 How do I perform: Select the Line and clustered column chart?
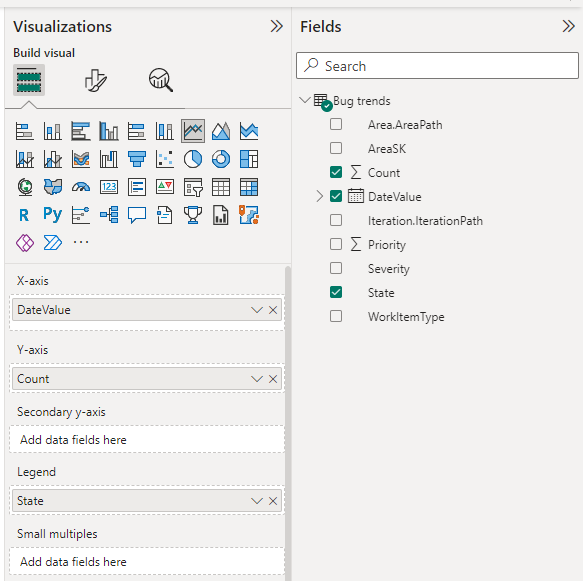click(53, 159)
